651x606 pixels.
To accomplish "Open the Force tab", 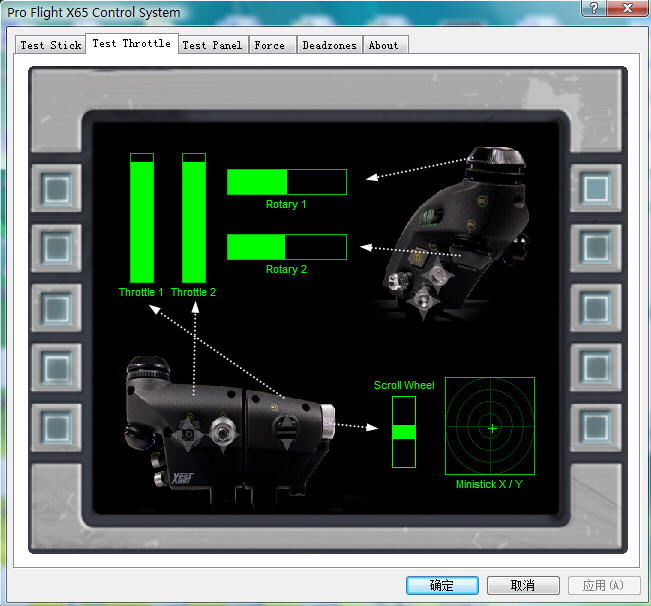I will (270, 45).
